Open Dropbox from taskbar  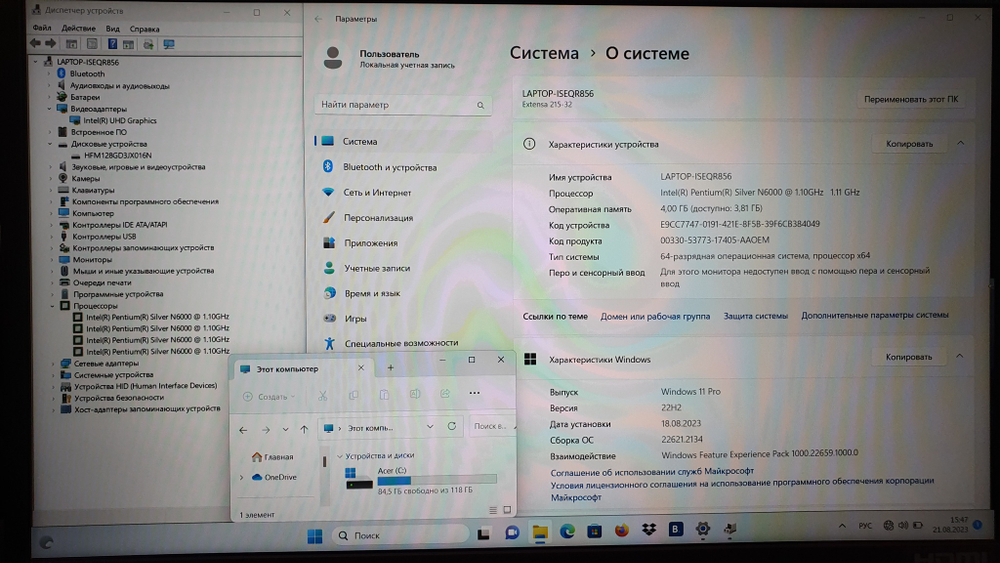pos(649,529)
